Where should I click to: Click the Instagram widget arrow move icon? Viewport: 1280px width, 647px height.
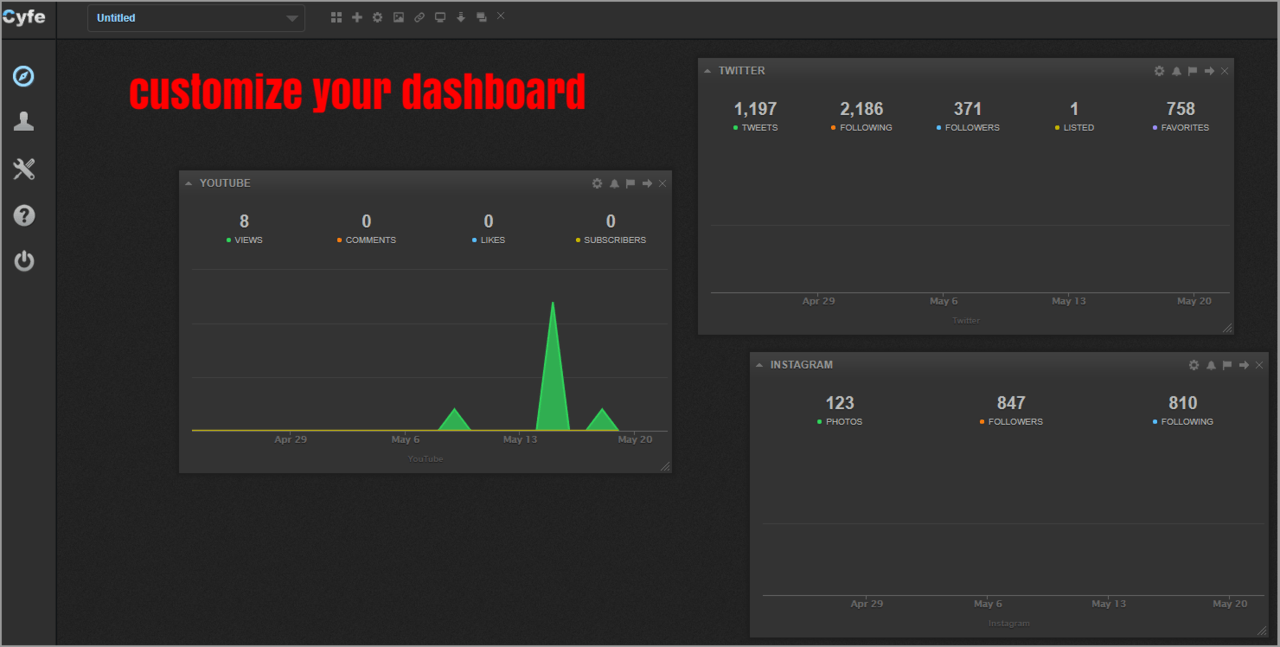tap(1244, 365)
